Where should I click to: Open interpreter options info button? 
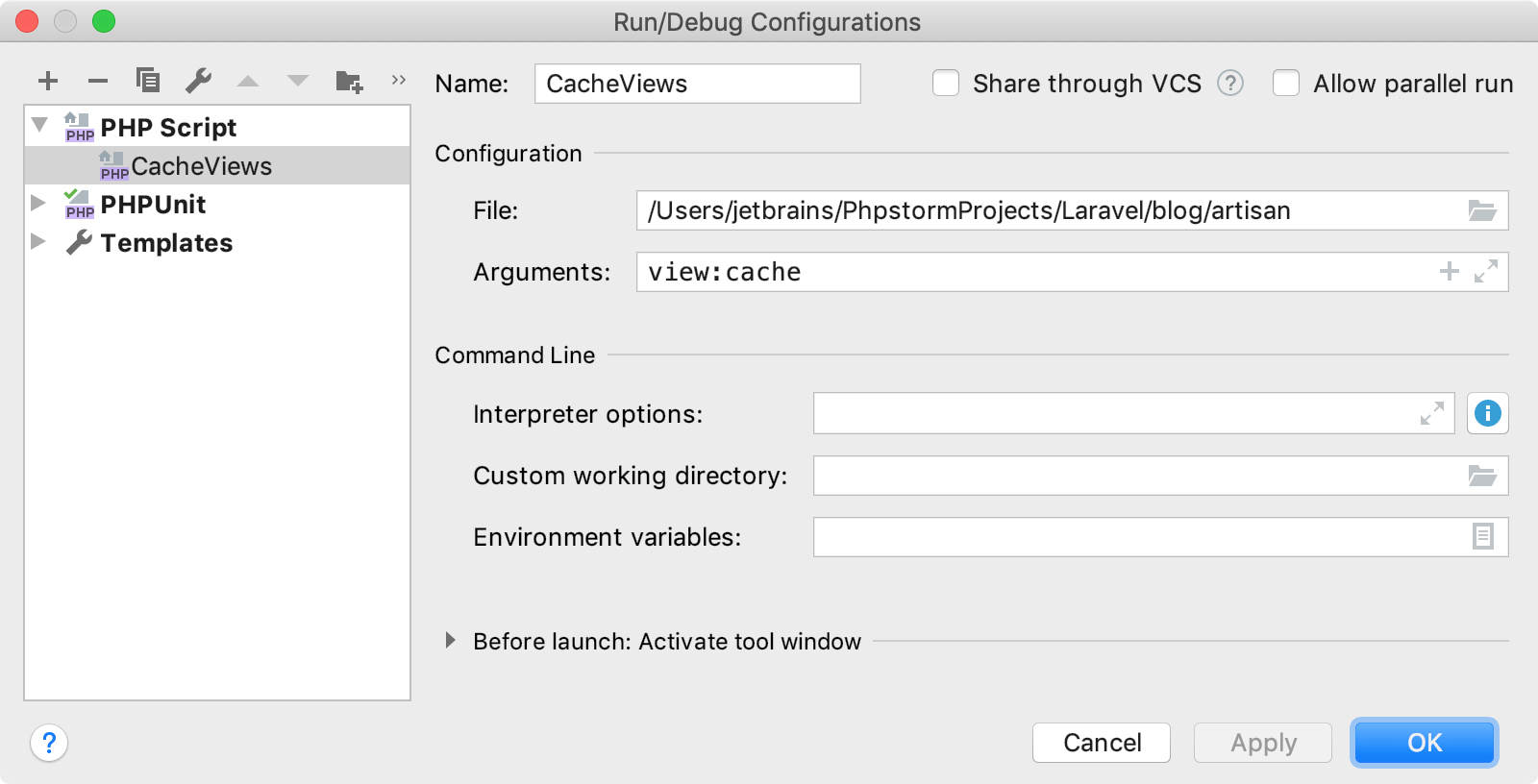(1488, 413)
